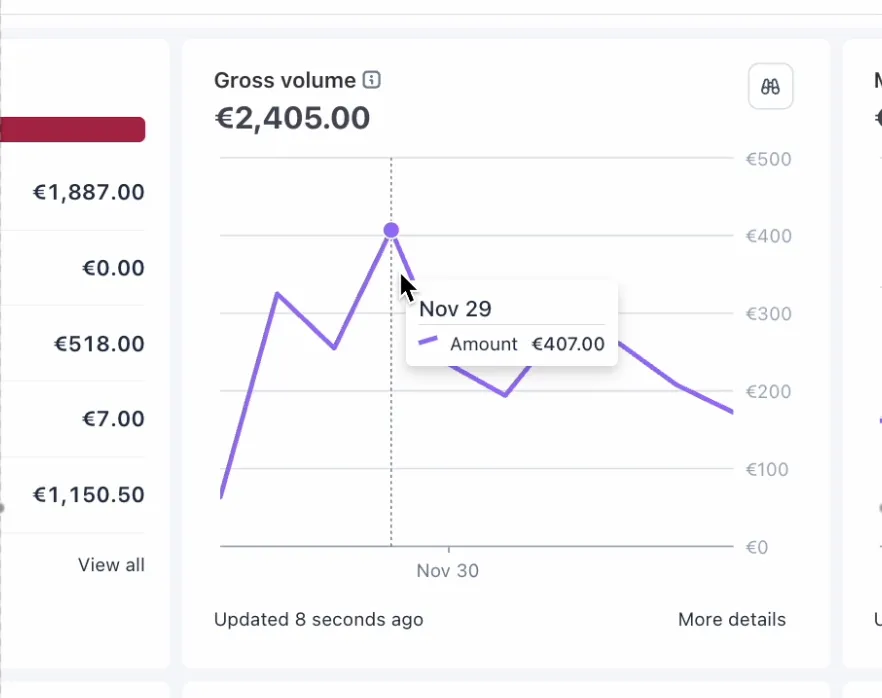Open the More details link
The height and width of the screenshot is (698, 882).
pyautogui.click(x=731, y=619)
